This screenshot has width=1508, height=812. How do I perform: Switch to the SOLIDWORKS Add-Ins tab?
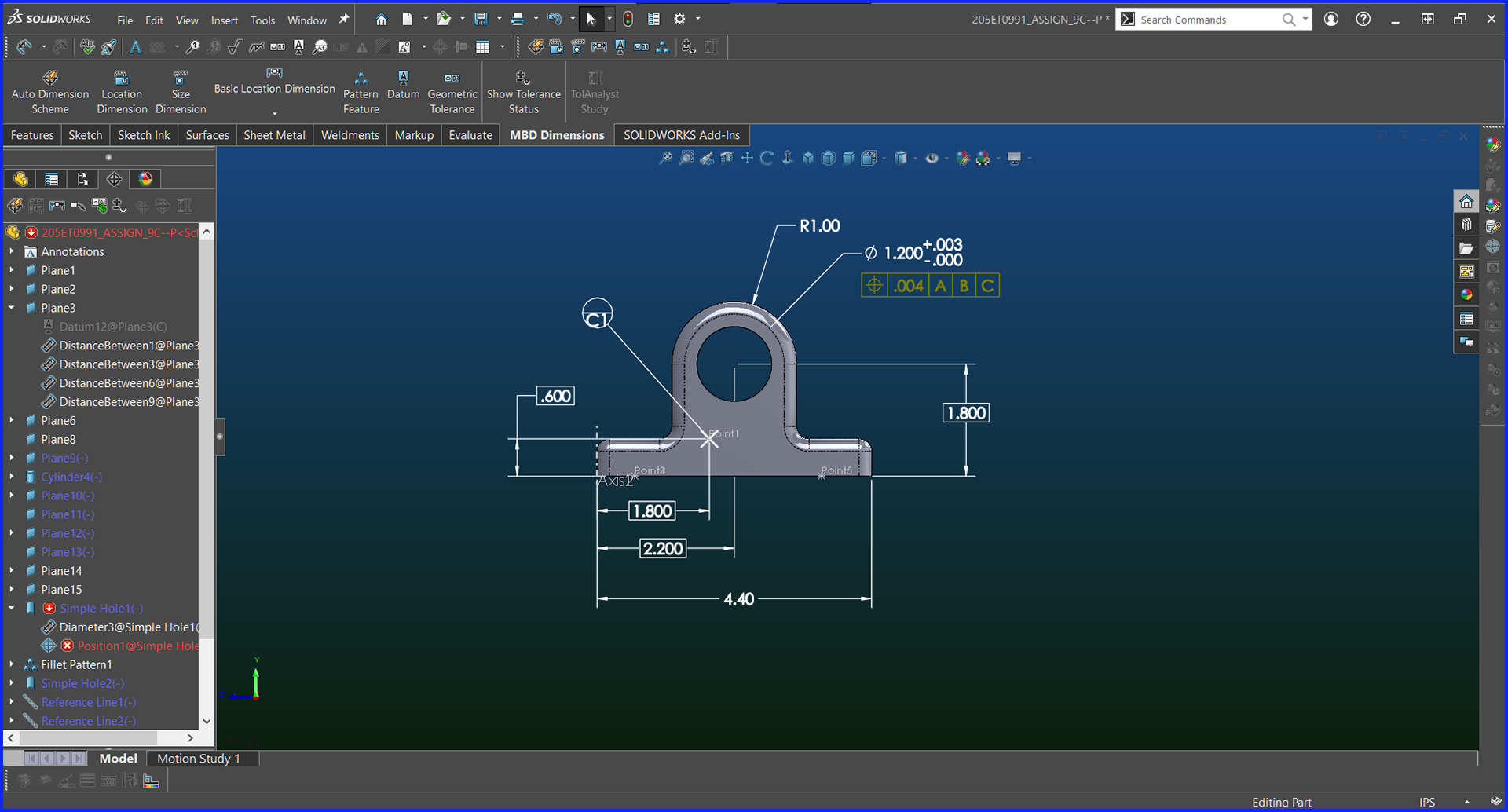(x=682, y=135)
